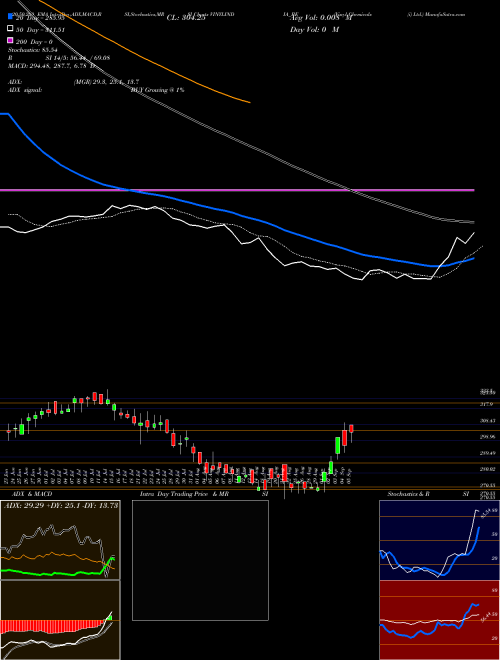Click the 'CL: 304.25' closing price text
This screenshot has width=500, height=660.
(x=186, y=18)
